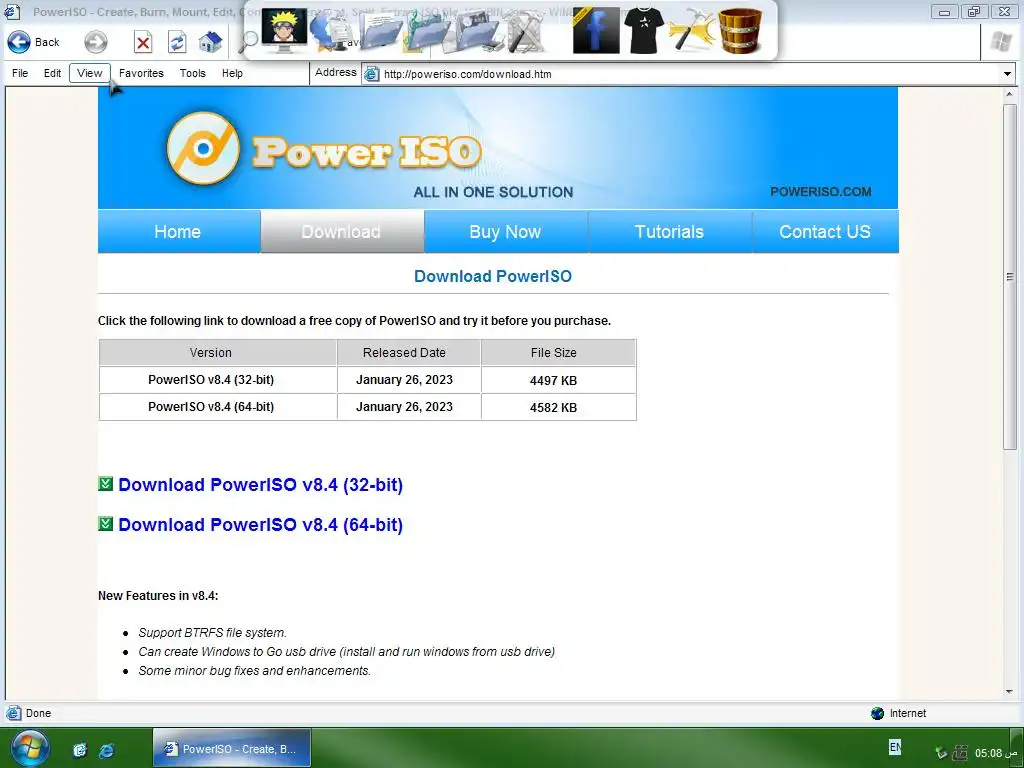The height and width of the screenshot is (768, 1024).
Task: Click Download PowerISO v8.4 (32-bit) link
Action: tap(261, 485)
